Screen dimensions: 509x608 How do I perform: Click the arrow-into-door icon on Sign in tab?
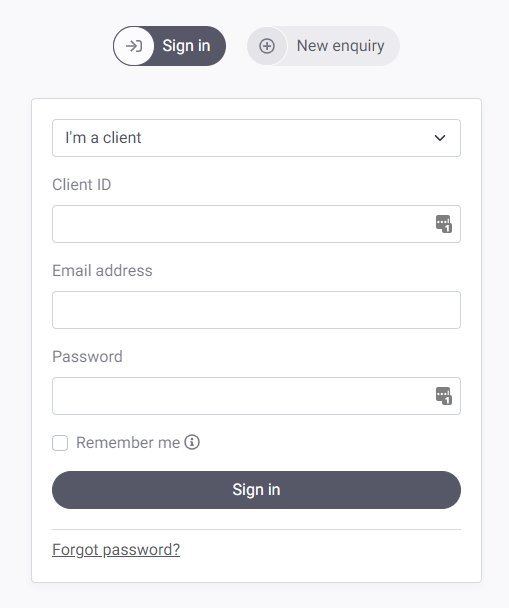[134, 46]
